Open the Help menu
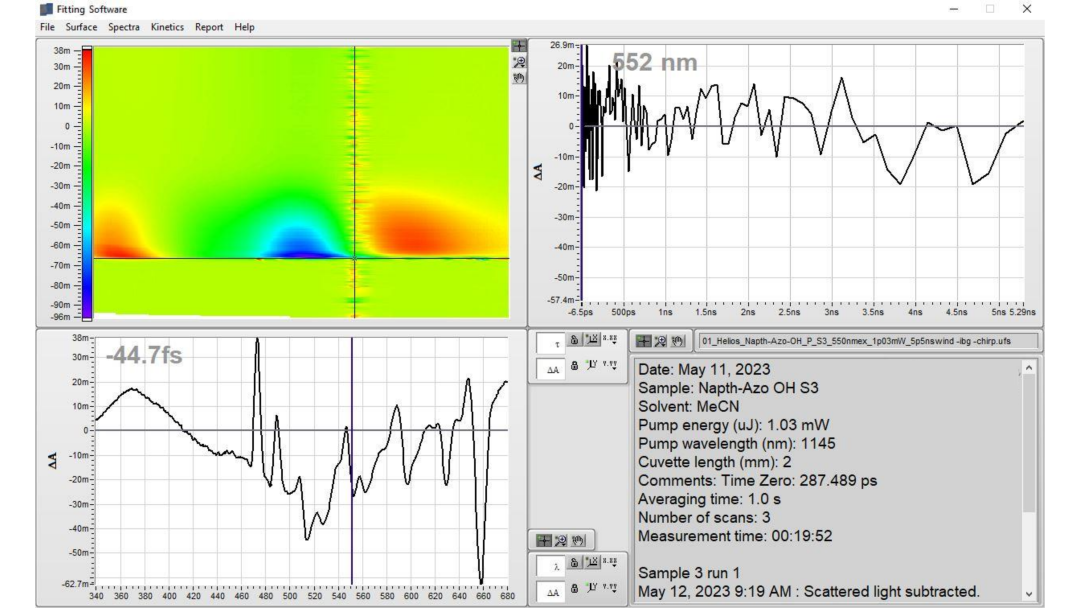The width and height of the screenshot is (1080, 608). 245,27
